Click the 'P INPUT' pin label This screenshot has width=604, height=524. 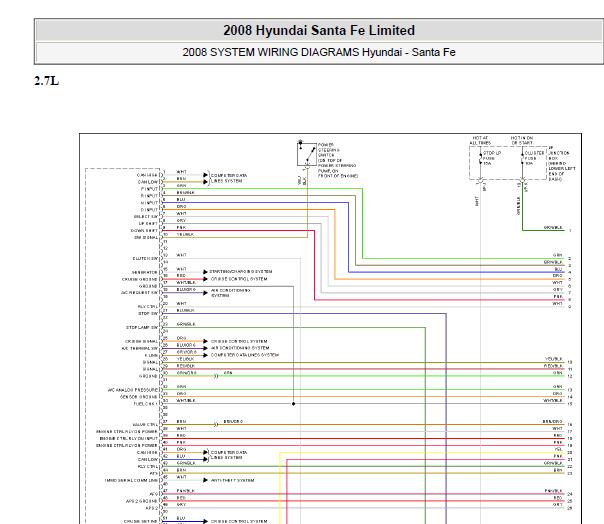coord(149,189)
